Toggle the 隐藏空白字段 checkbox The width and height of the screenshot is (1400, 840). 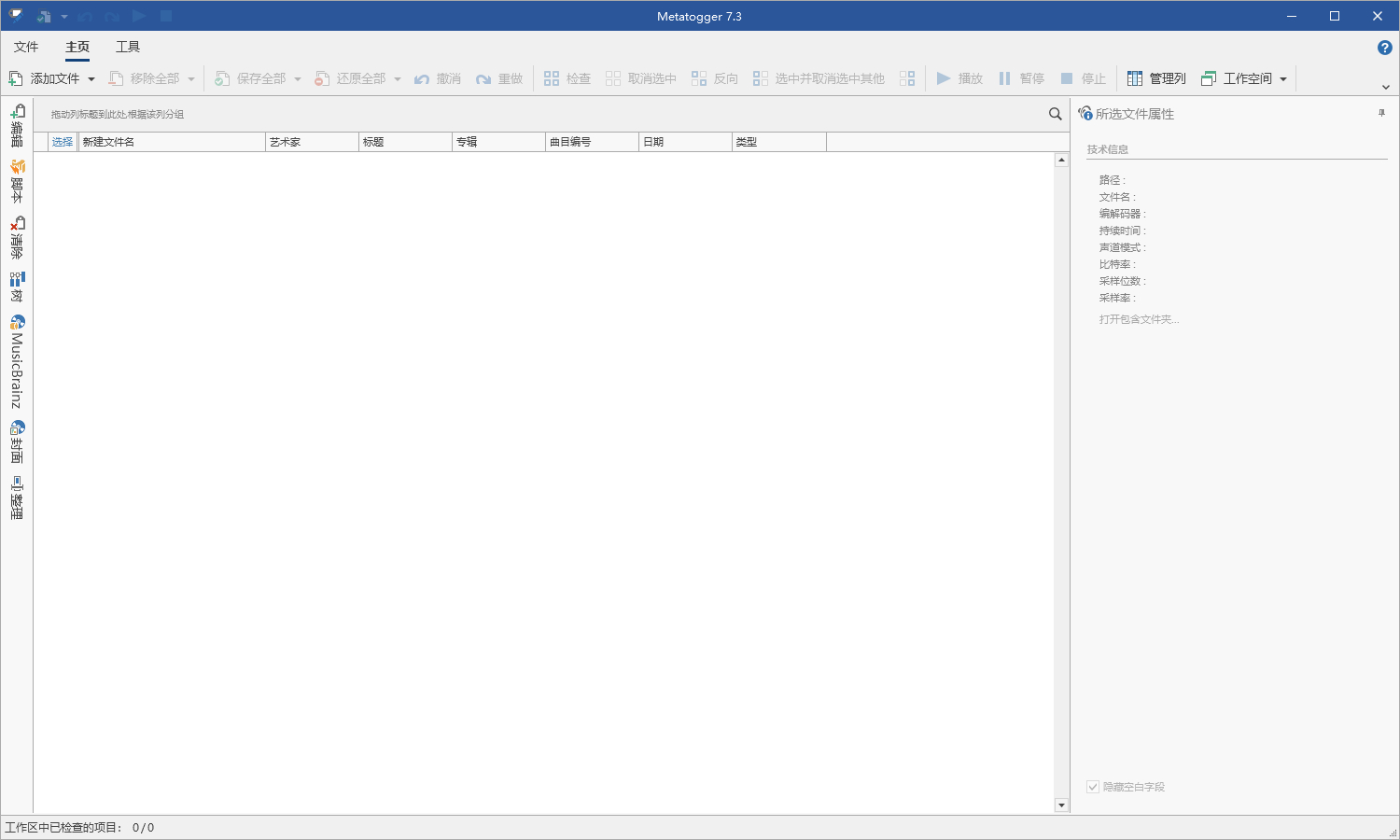[x=1093, y=787]
